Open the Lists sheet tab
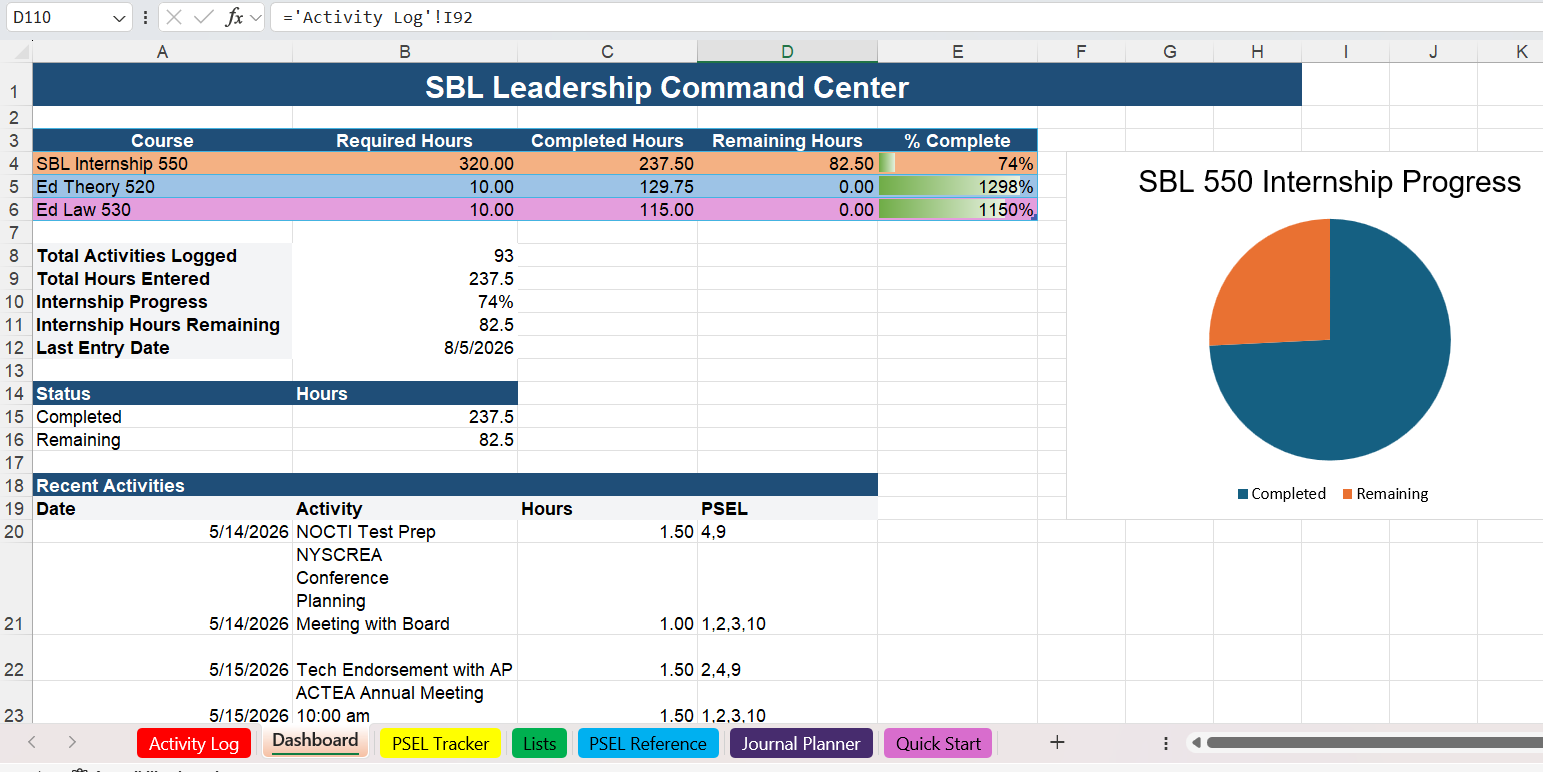This screenshot has height=772, width=1543. pyautogui.click(x=540, y=743)
